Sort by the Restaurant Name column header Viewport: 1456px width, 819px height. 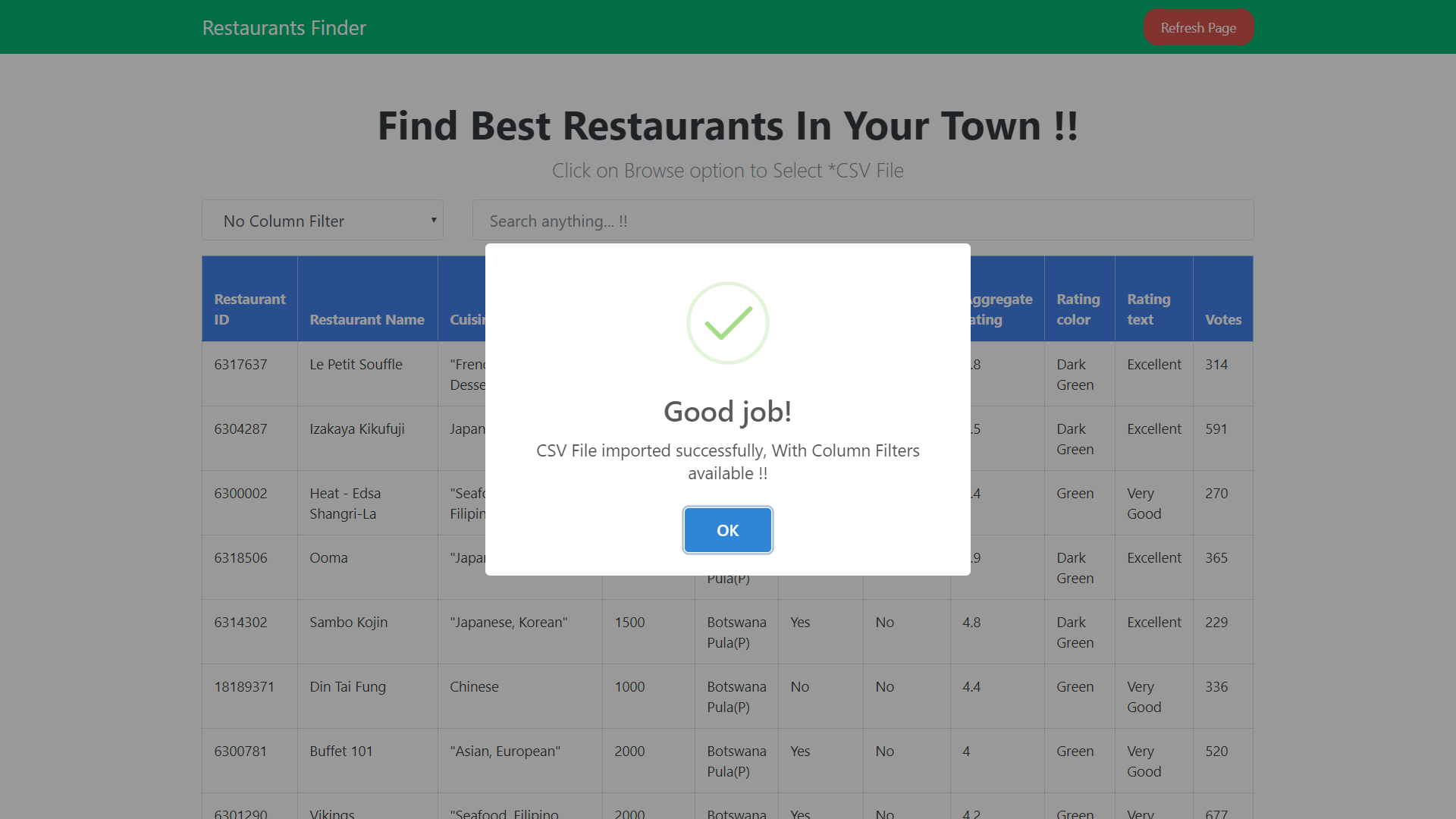pyautogui.click(x=367, y=319)
